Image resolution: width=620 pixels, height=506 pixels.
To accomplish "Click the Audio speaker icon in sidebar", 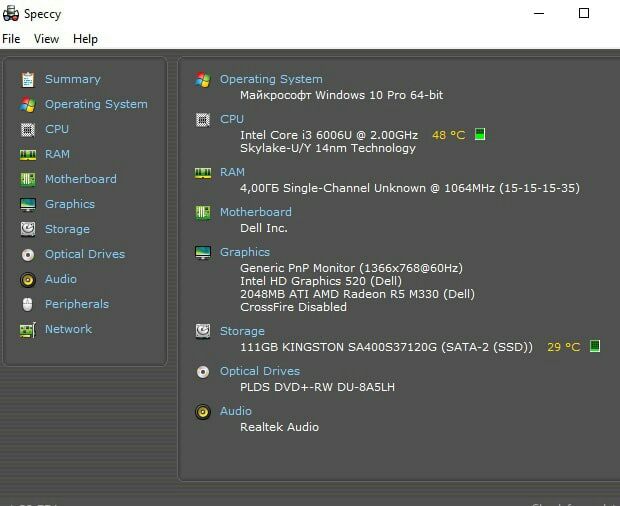I will [28, 279].
